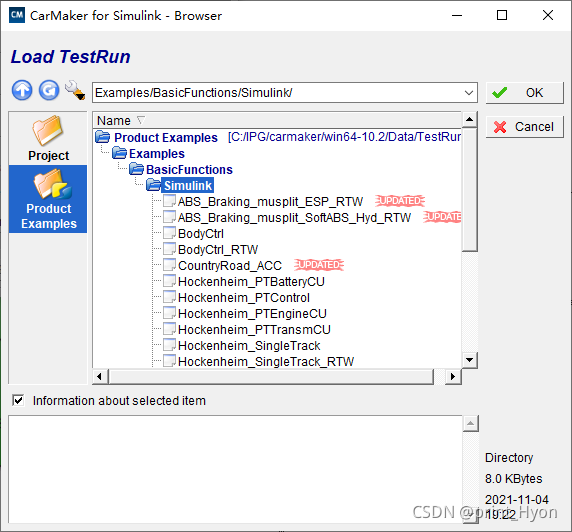Screen dimensions: 572x532
Task: Go up one directory with blue arrow icon
Action: [x=22, y=90]
